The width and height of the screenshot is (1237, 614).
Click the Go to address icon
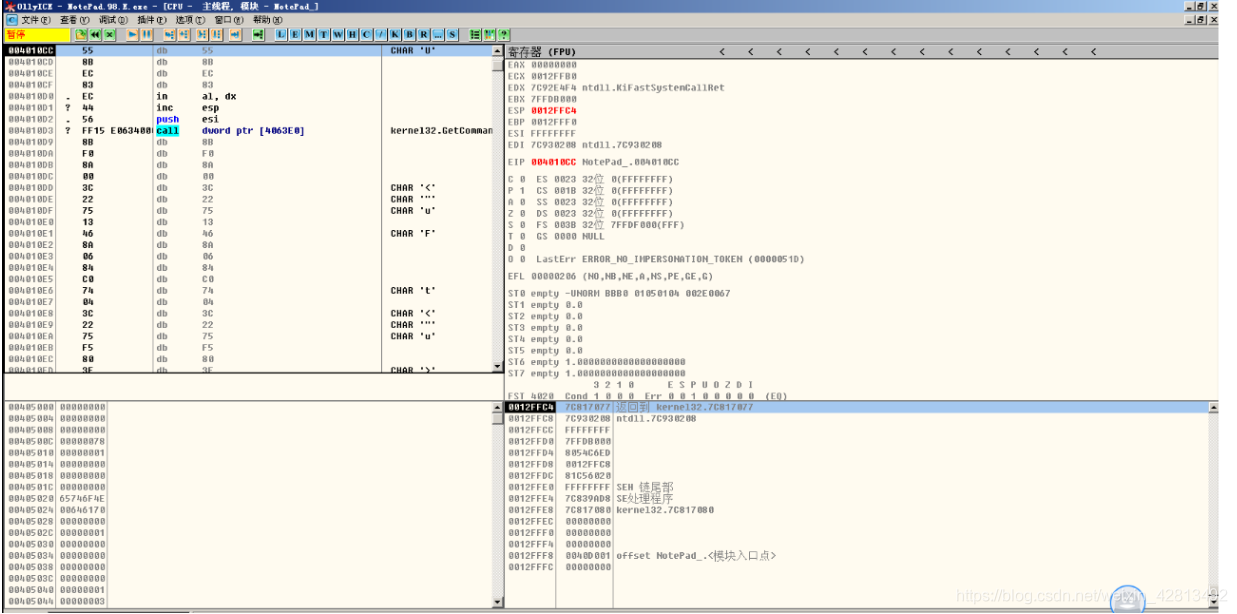(257, 34)
